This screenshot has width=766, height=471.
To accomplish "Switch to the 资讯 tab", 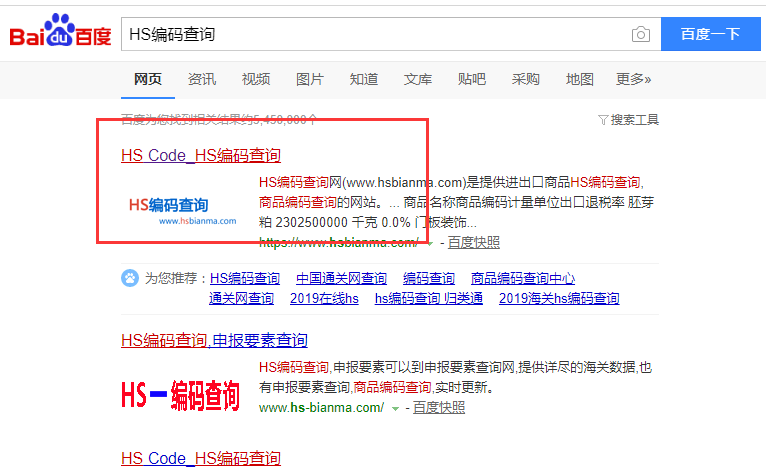I will click(202, 79).
